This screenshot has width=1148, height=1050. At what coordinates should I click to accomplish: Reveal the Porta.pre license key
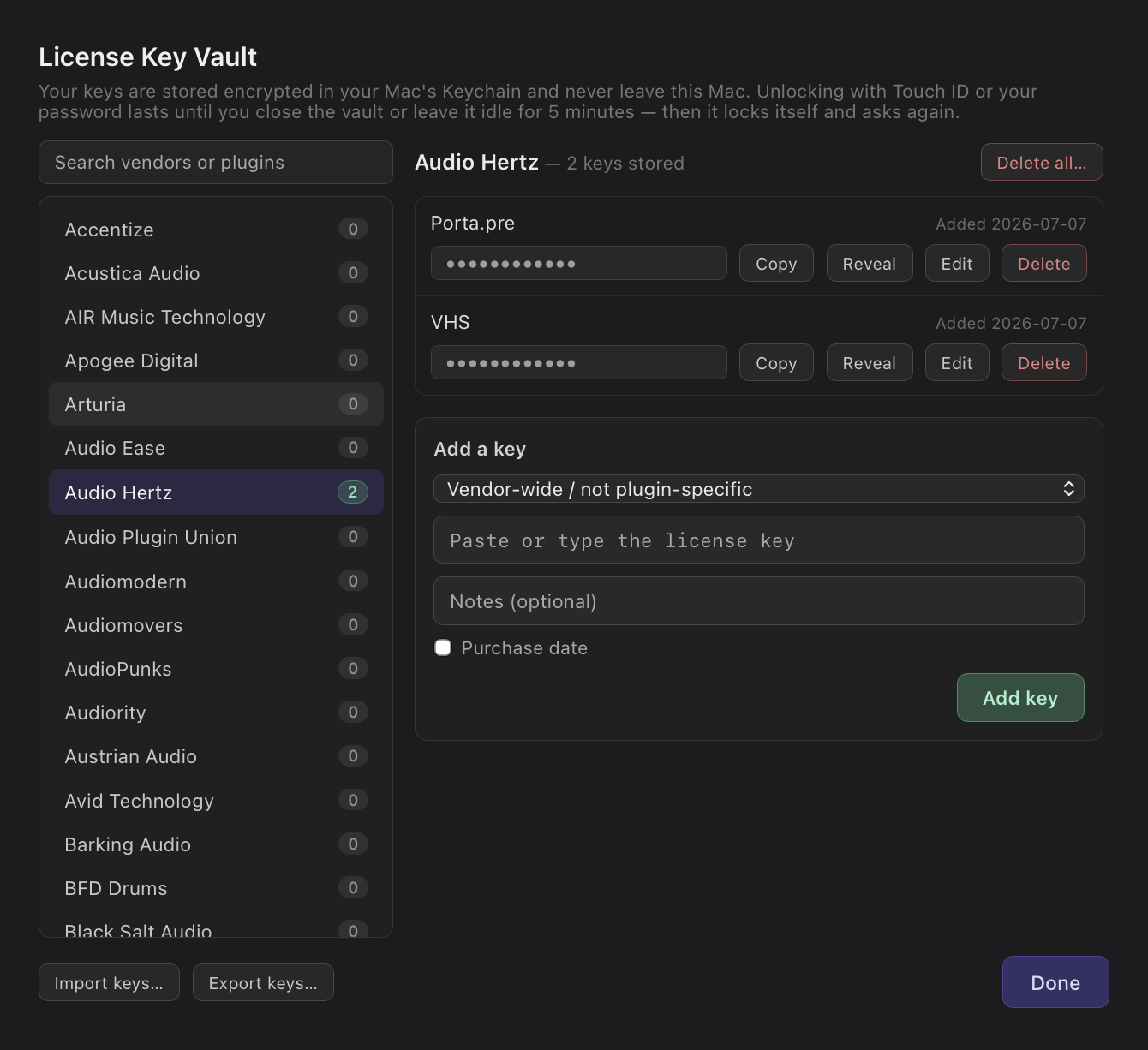[870, 263]
